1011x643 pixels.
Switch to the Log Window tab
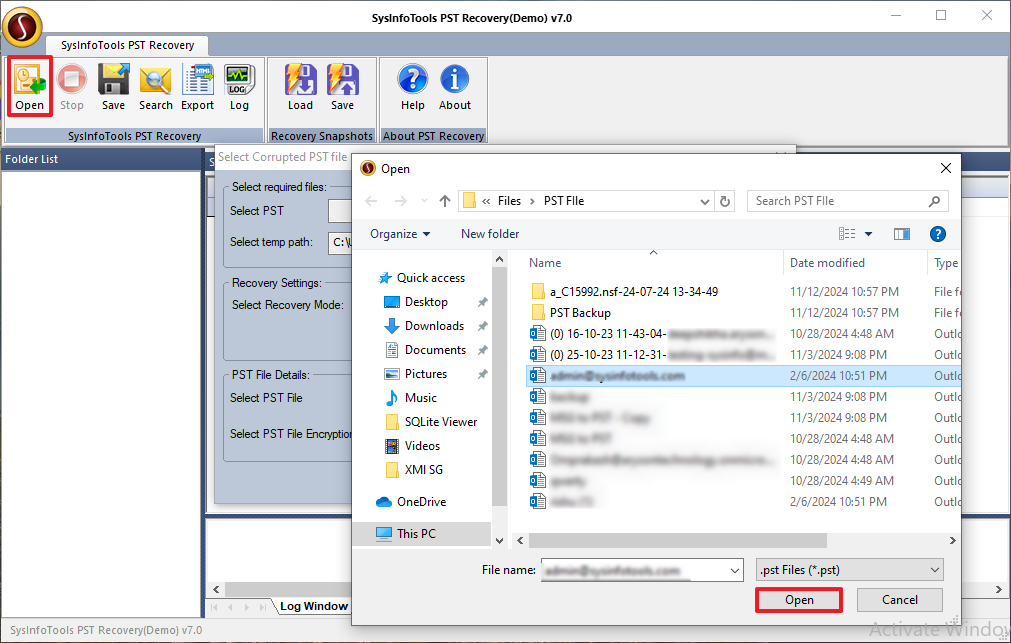[313, 606]
